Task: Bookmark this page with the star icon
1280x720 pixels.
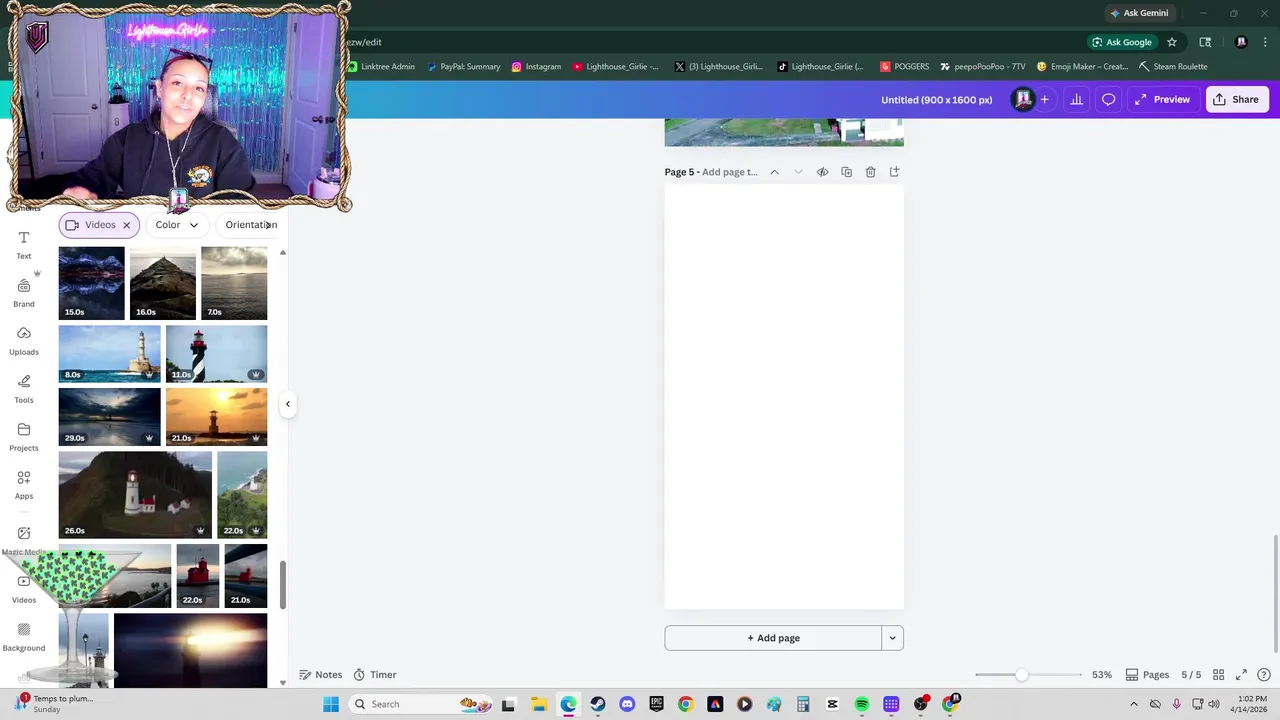Action: [x=1172, y=42]
